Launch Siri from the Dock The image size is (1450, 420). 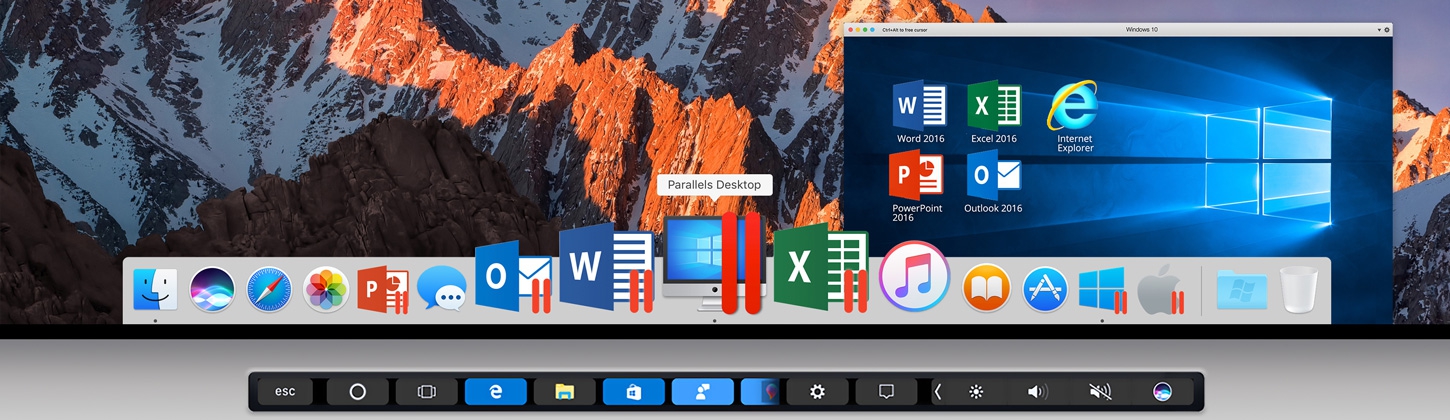click(x=212, y=290)
